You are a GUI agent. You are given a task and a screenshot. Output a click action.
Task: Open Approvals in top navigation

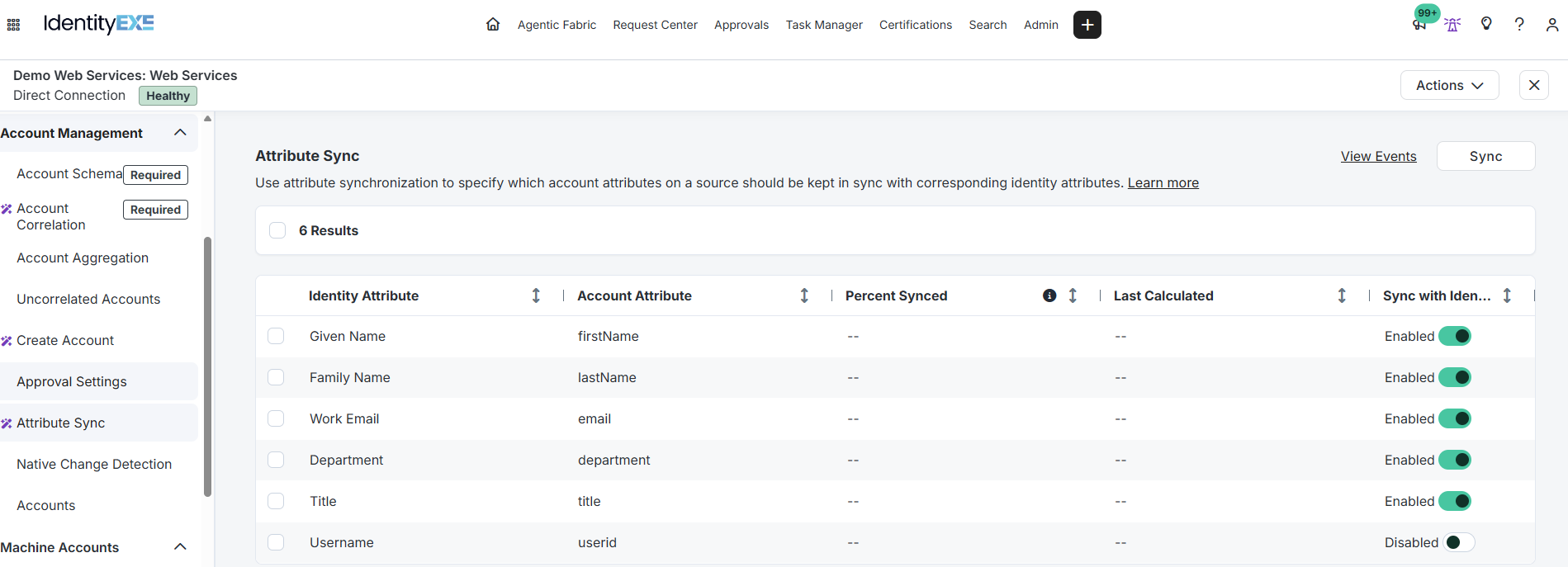741,25
